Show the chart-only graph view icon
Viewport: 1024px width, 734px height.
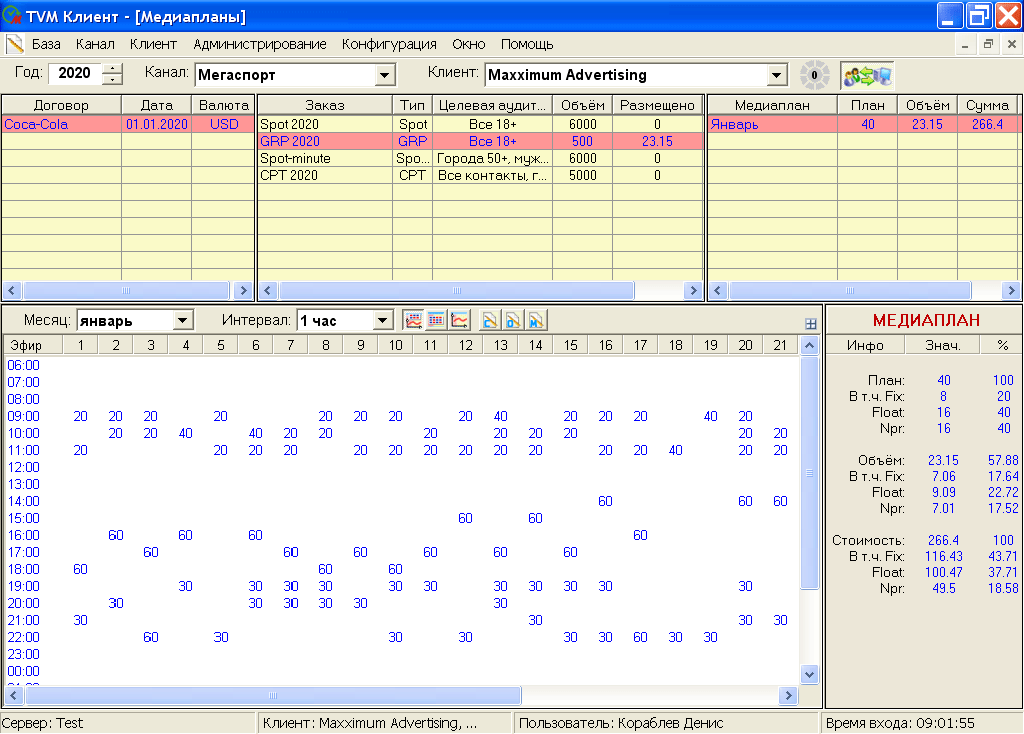point(460,320)
